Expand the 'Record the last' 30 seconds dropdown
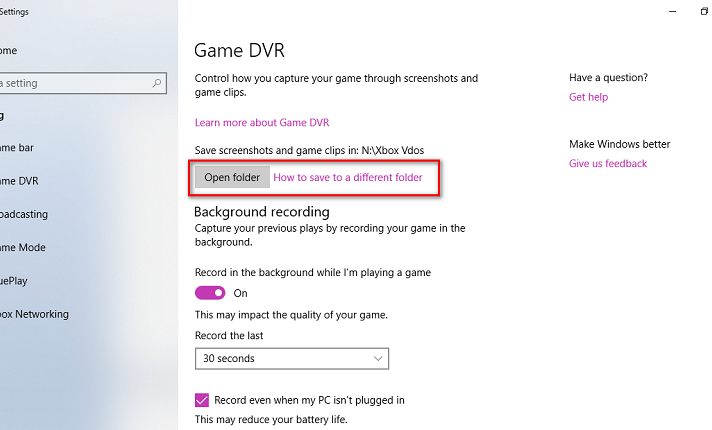The height and width of the screenshot is (430, 712). [x=292, y=359]
